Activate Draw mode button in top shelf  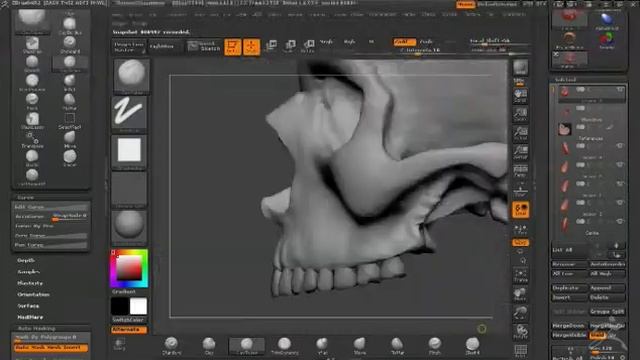(251, 47)
